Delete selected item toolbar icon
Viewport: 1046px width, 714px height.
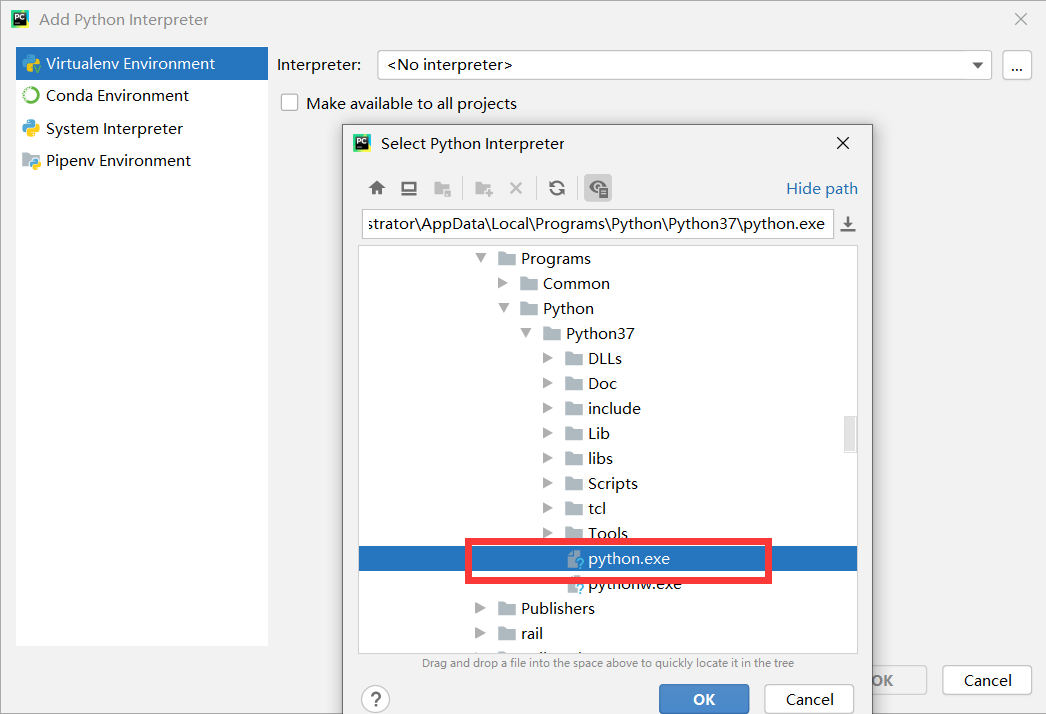tap(516, 188)
